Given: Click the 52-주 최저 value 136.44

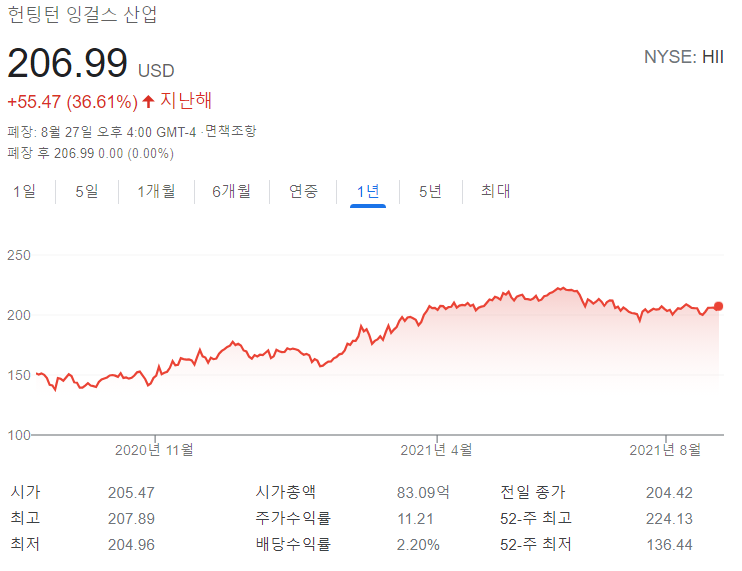Looking at the screenshot, I should pos(669,545).
